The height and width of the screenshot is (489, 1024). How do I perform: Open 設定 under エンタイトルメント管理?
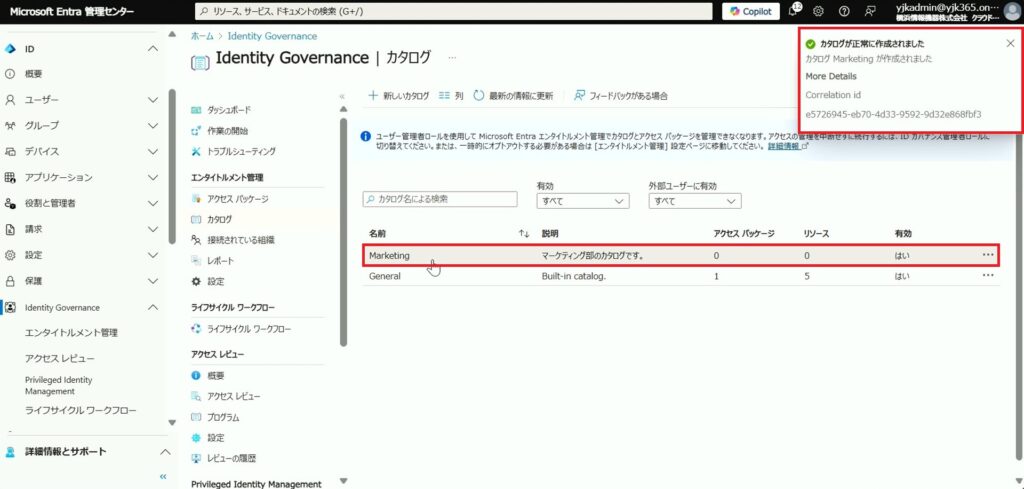216,281
